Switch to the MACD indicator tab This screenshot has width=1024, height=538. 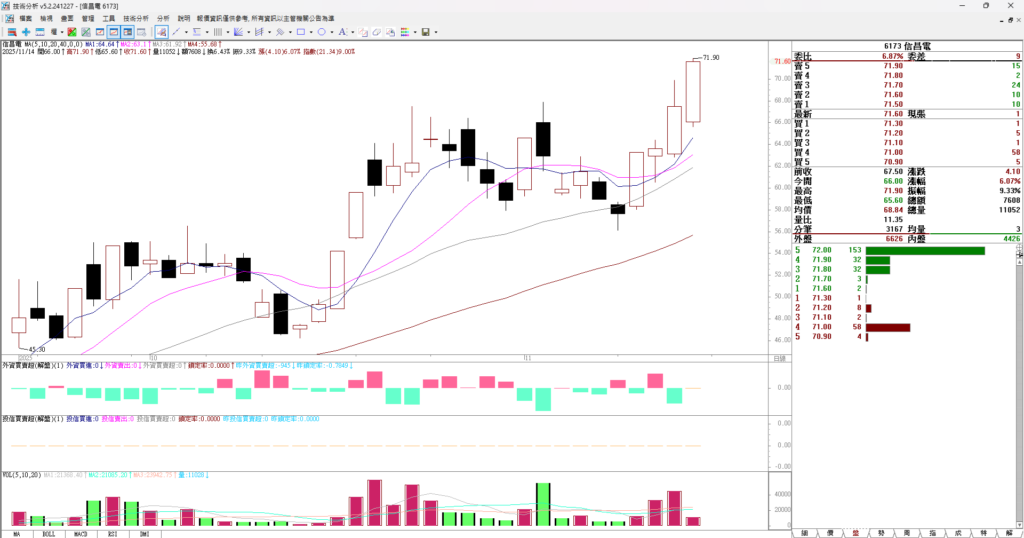click(x=78, y=533)
